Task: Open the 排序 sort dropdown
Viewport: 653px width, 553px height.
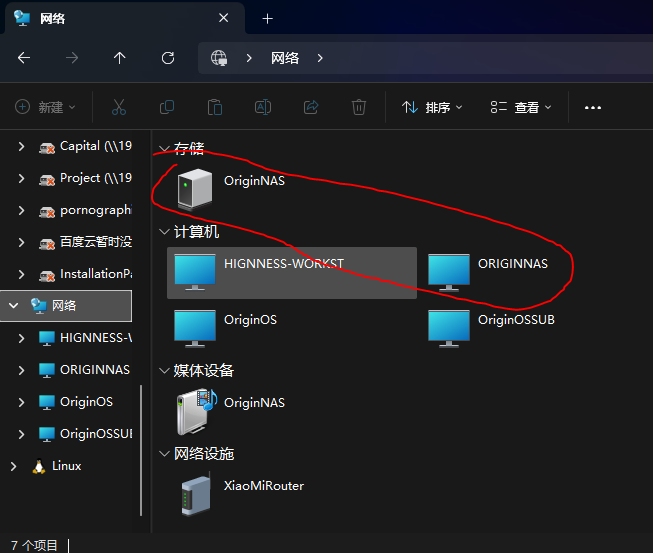Action: [432, 107]
